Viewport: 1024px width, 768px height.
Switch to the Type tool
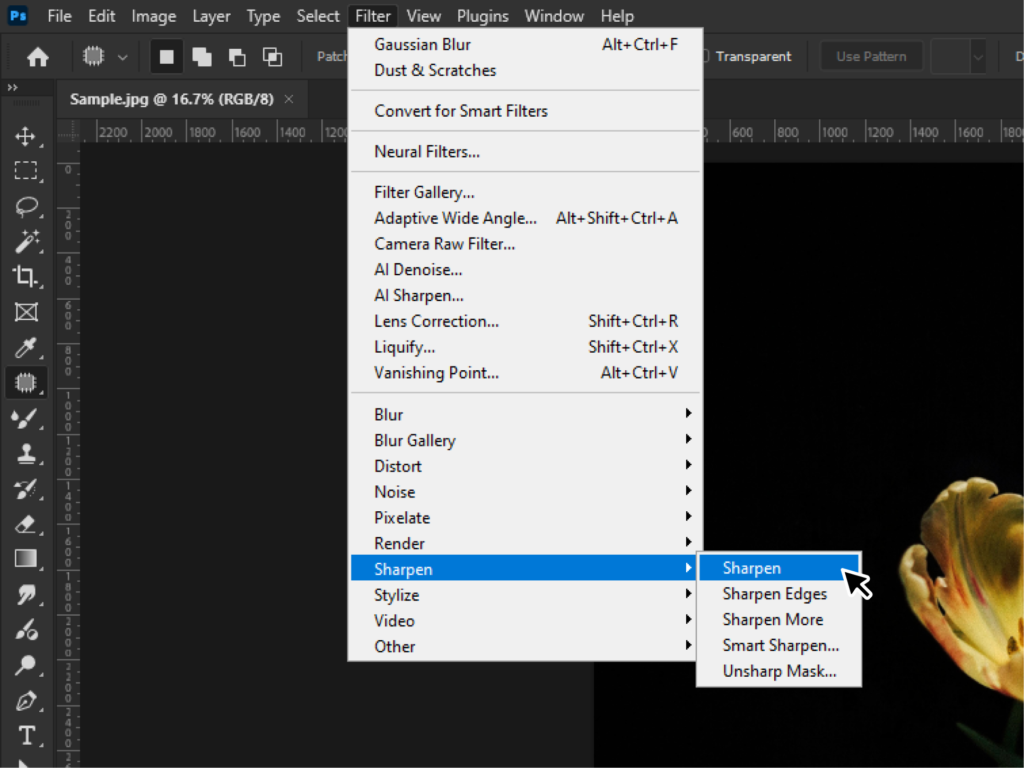27,735
